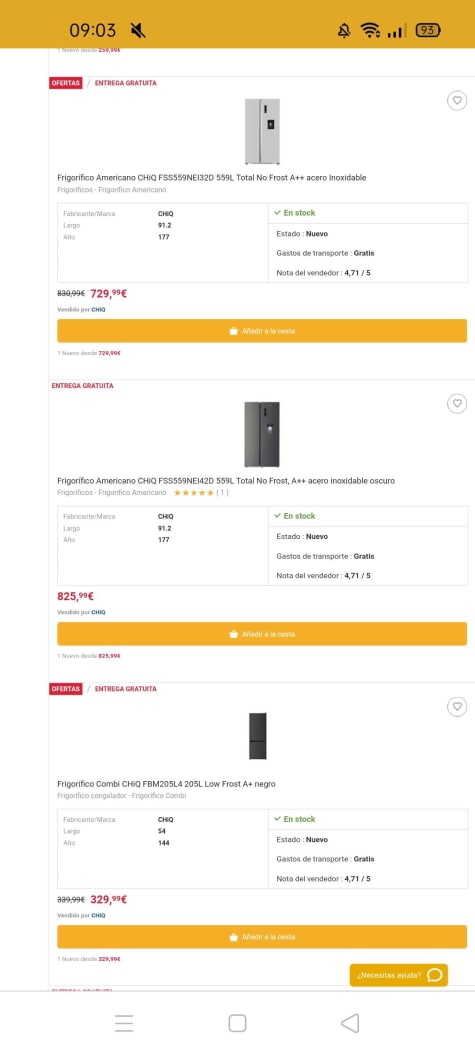Open CHiQ seller link under 825,99€ price
The height and width of the screenshot is (1056, 475).
point(98,612)
